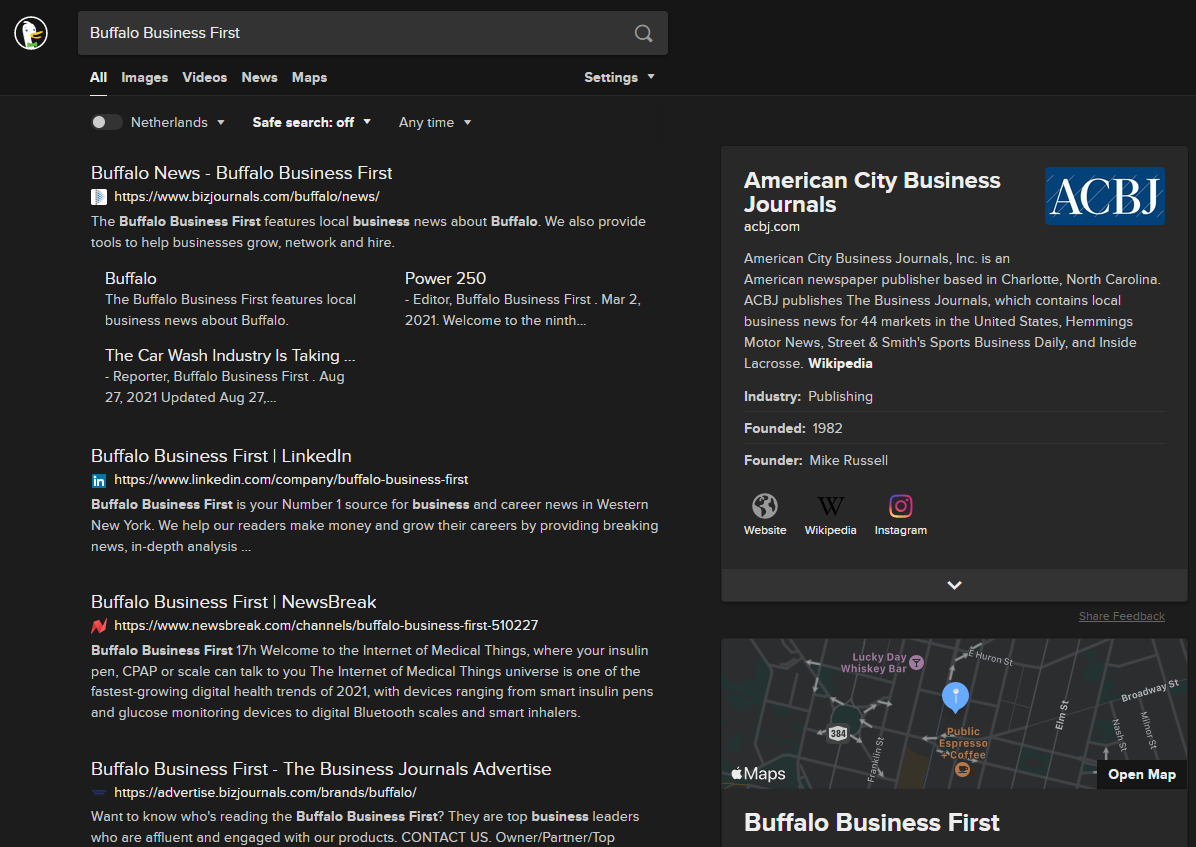Click the bizjournals.com/buffalo/news URL

pos(246,197)
